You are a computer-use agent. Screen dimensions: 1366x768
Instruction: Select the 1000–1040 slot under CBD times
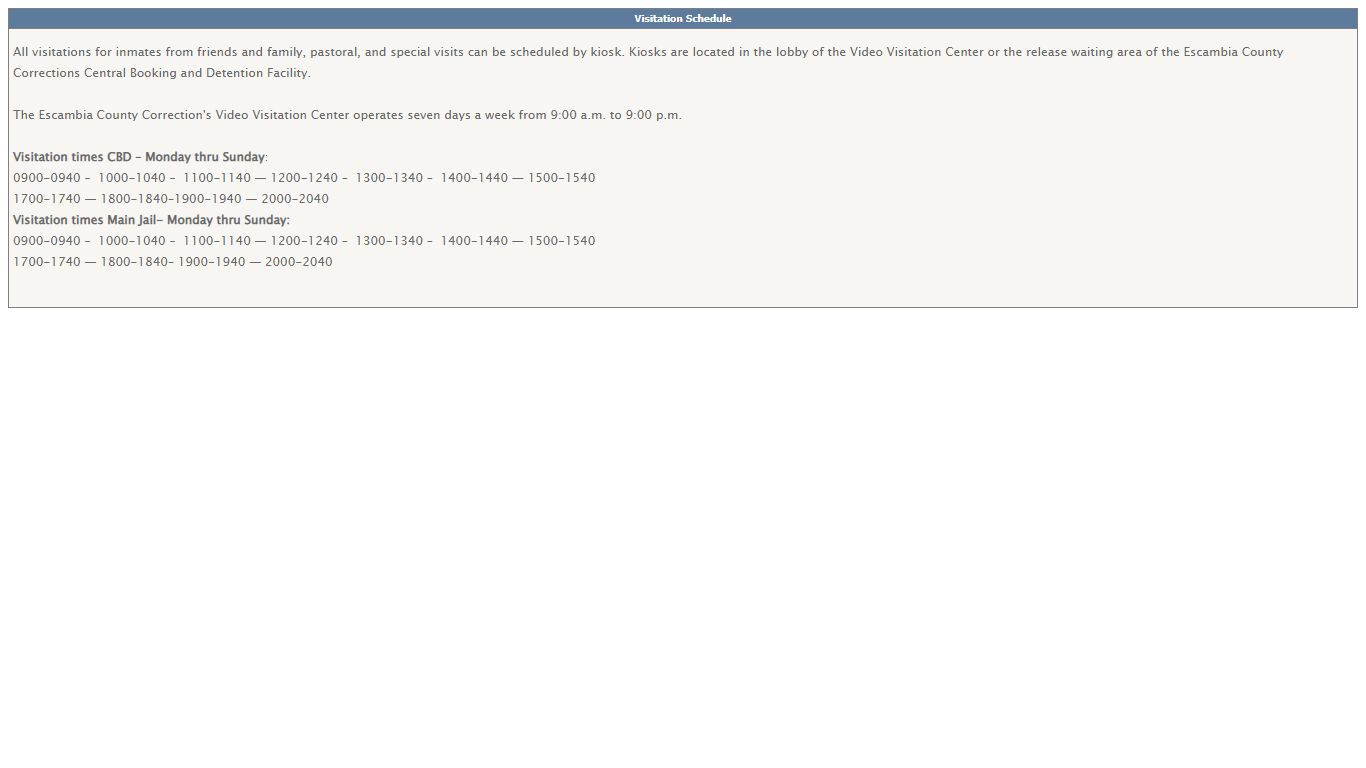pos(132,178)
